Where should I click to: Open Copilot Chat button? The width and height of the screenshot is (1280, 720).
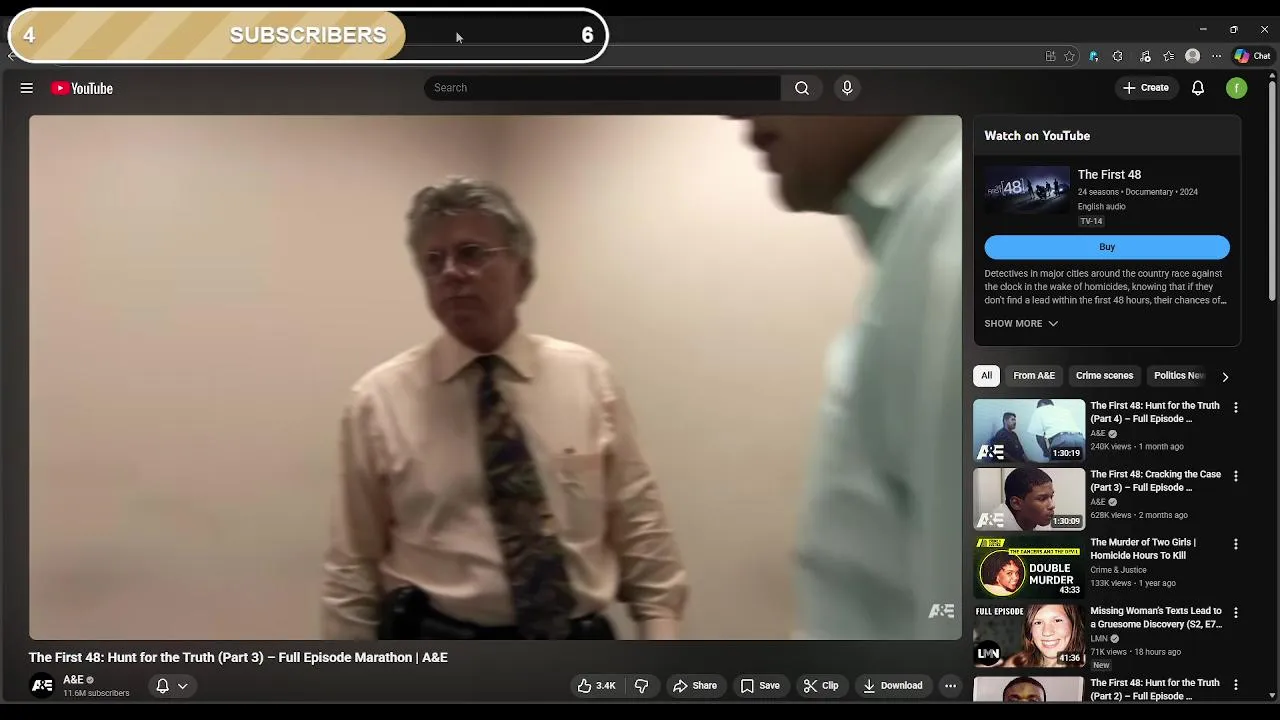(1252, 56)
